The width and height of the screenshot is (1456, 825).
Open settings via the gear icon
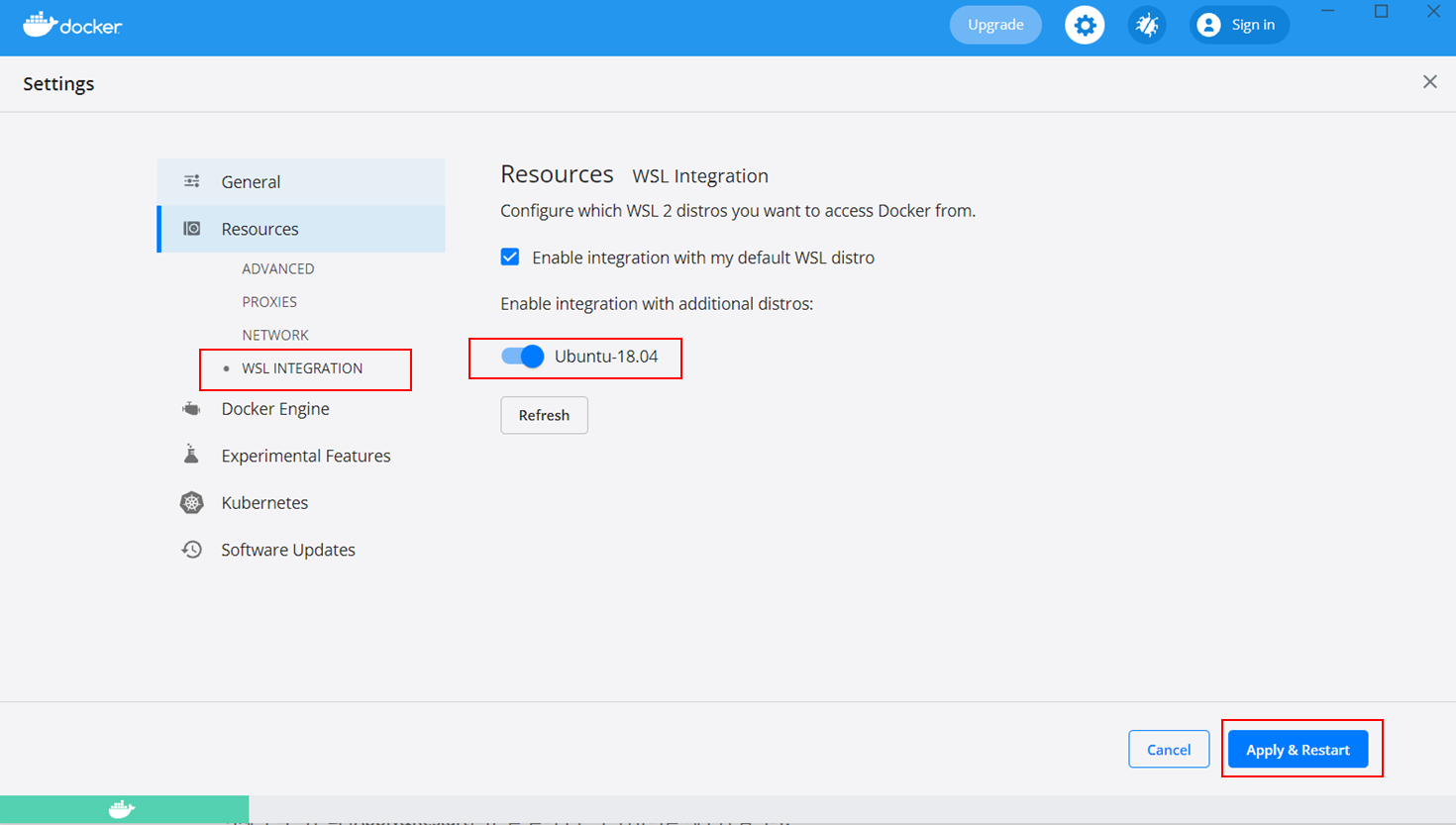tap(1085, 25)
